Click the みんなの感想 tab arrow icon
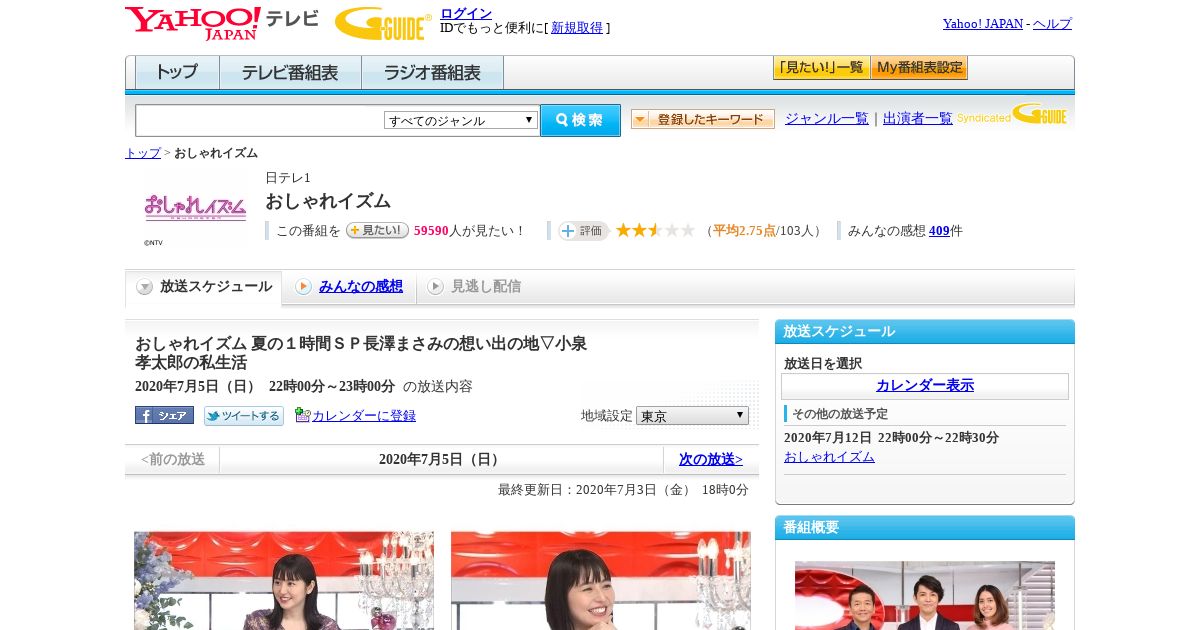This screenshot has width=1200, height=630. pos(303,287)
